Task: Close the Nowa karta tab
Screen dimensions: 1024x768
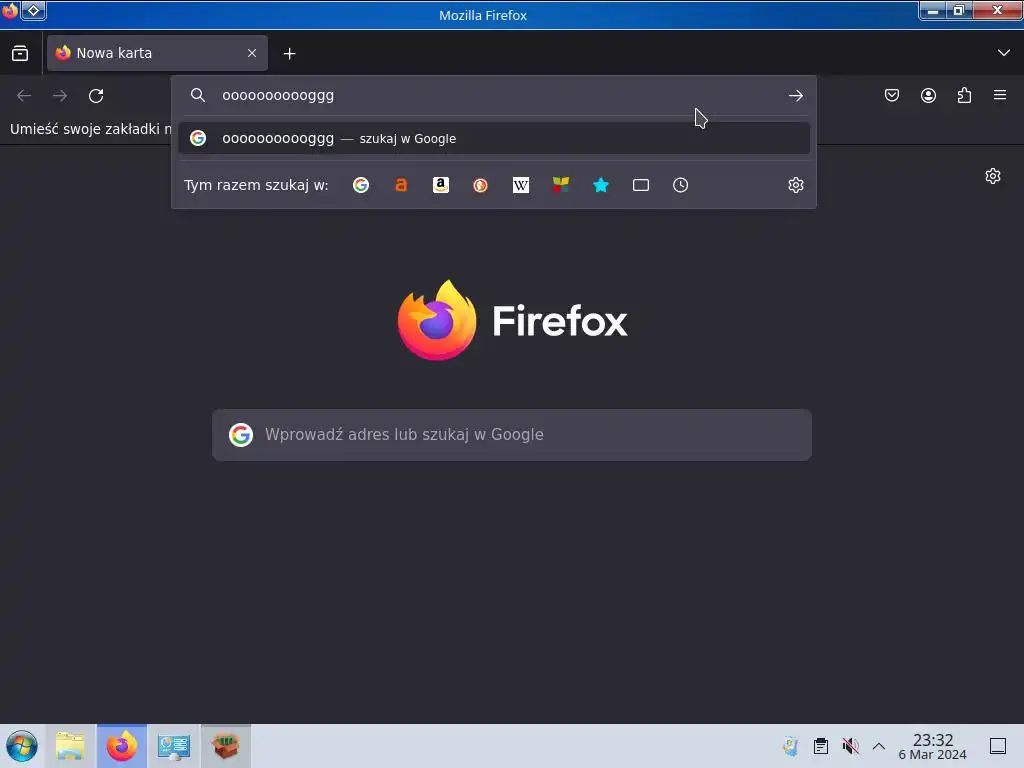Action: click(252, 53)
